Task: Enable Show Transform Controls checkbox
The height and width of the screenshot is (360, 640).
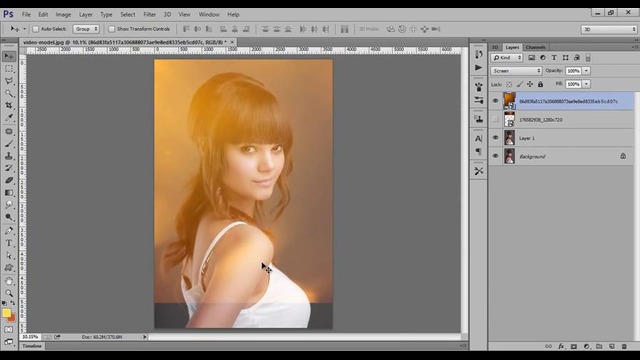Action: point(111,29)
